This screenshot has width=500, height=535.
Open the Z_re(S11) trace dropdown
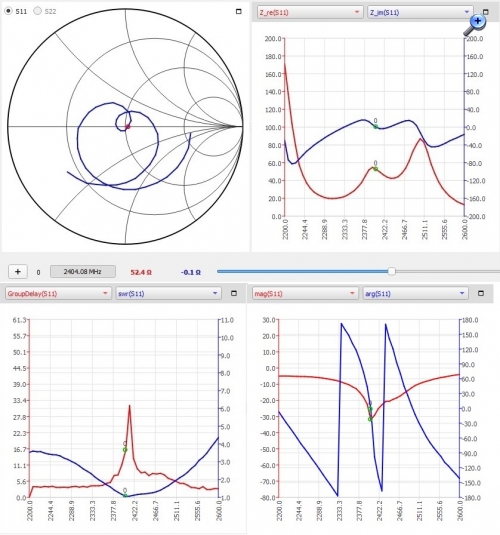point(310,12)
